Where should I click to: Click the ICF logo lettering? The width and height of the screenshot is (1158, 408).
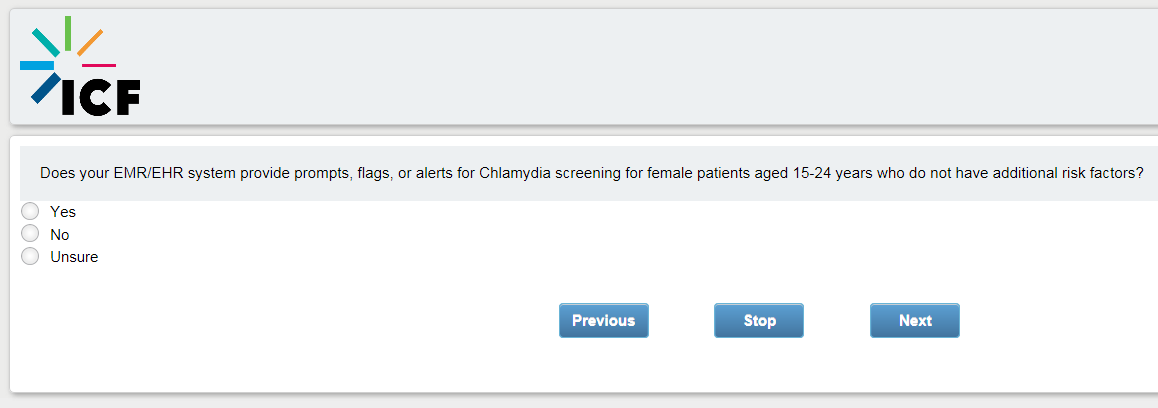[100, 96]
